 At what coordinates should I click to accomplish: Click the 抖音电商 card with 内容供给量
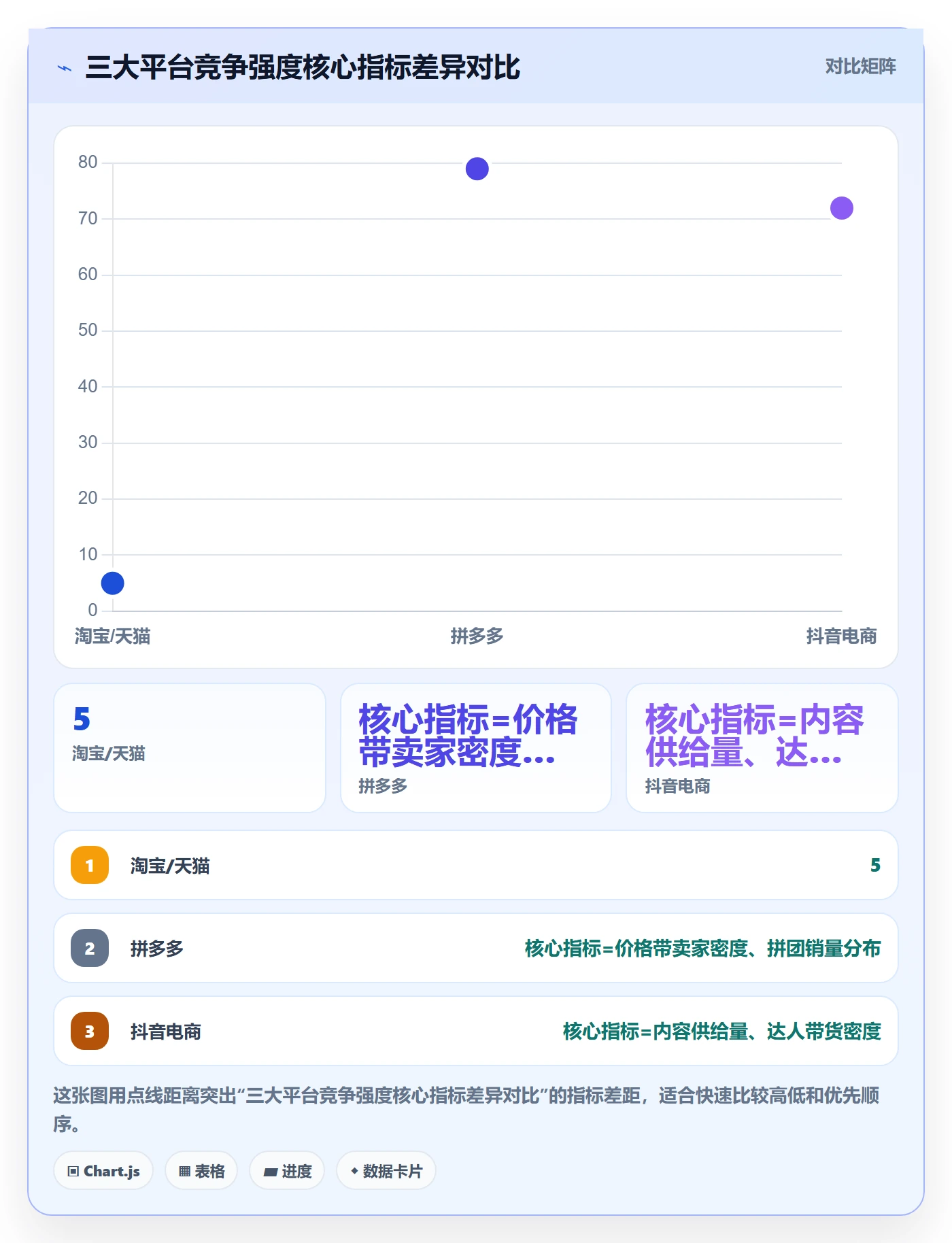point(762,748)
